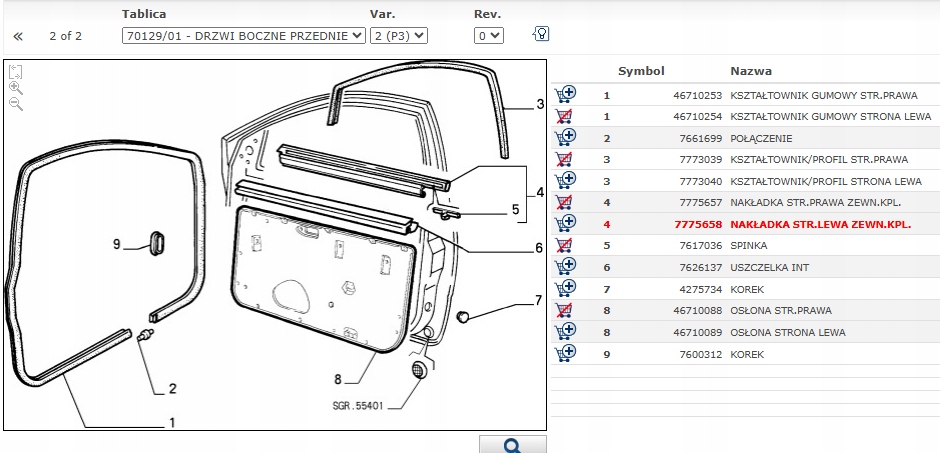This screenshot has height=453, width=940.
Task: Select KSZTAŁTOWNIK/PROFIL STR.PRAWA row
Action: [x=745, y=159]
